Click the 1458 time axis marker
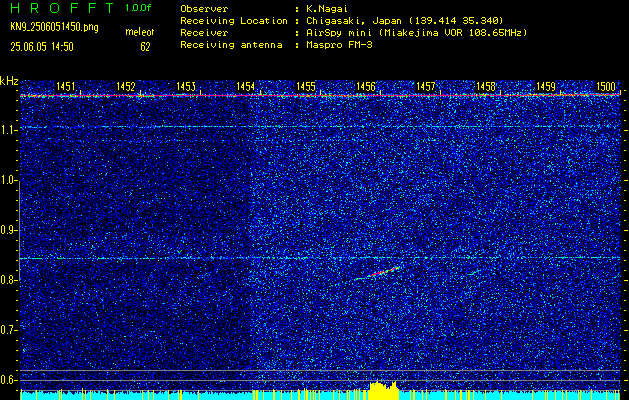Screen dimensions: 629x400 [x=486, y=86]
